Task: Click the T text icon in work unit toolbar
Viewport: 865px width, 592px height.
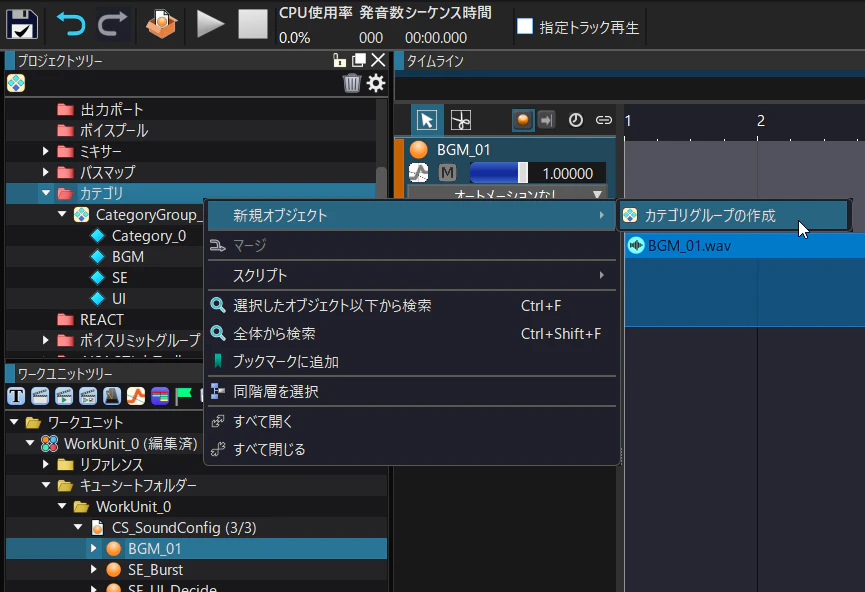Action: (16, 396)
